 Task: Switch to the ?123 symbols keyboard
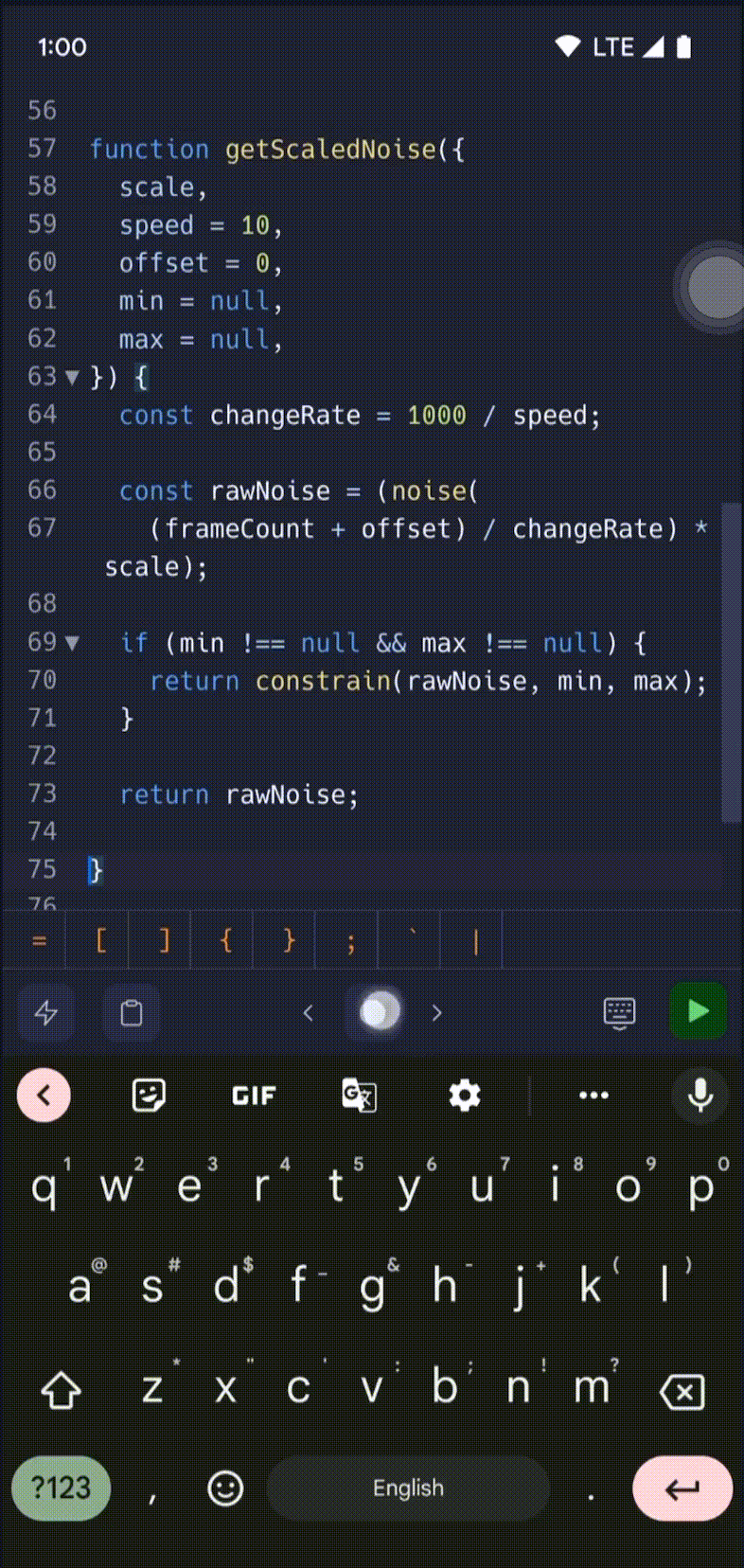[62, 1488]
